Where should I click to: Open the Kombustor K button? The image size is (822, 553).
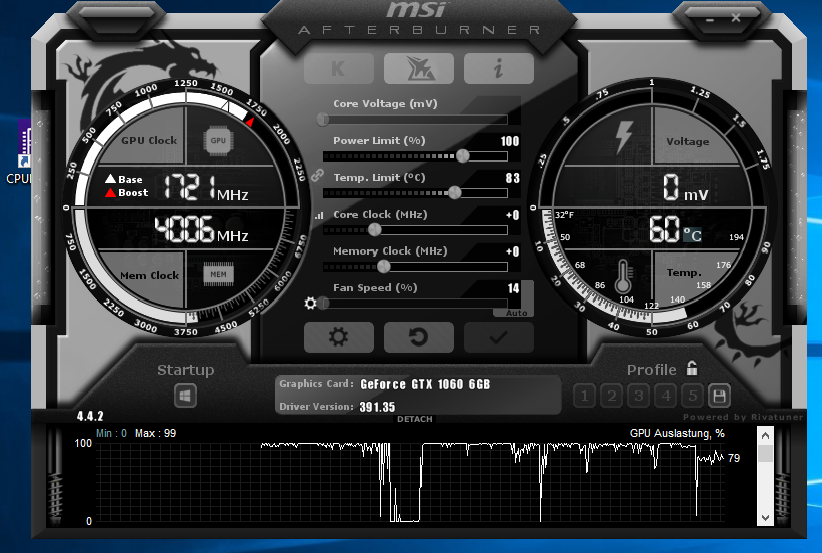tap(339, 69)
